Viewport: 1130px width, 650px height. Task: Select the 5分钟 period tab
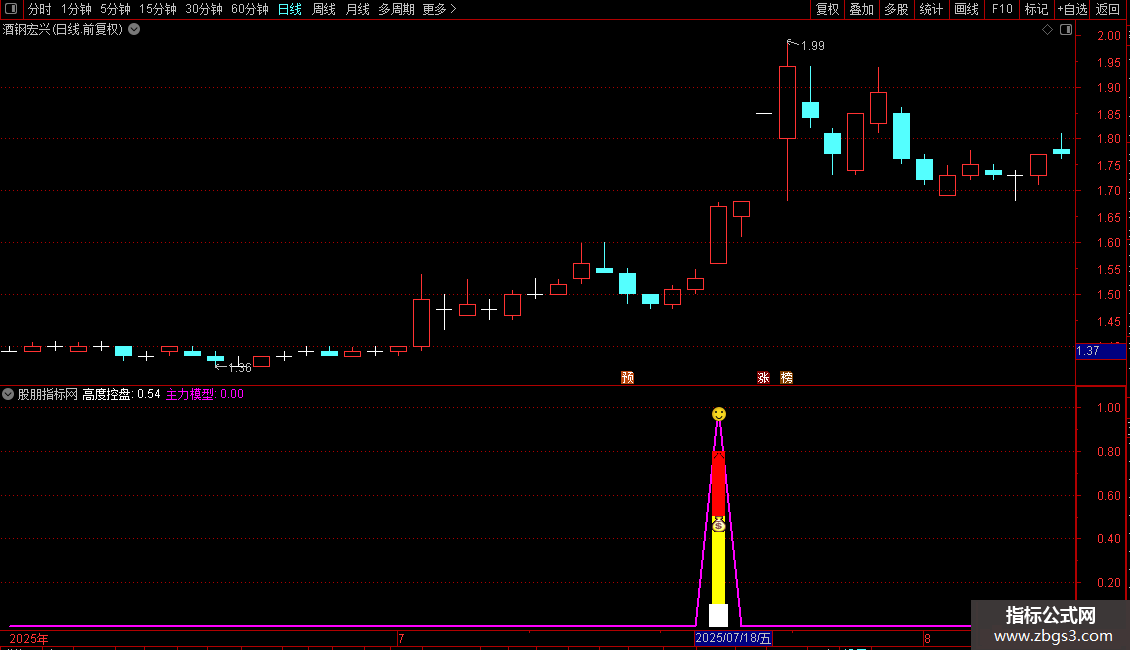pyautogui.click(x=115, y=9)
